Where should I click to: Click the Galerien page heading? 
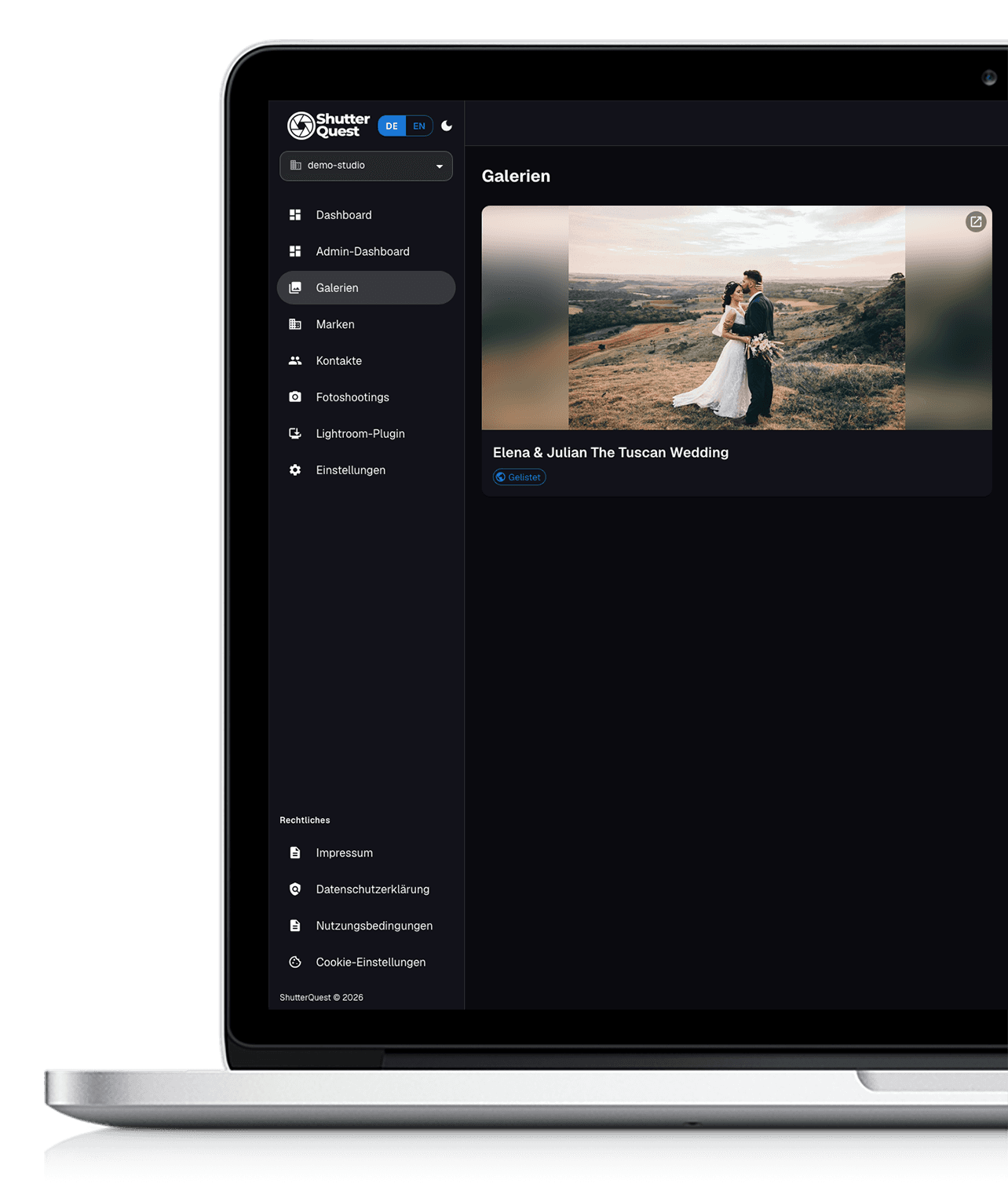516,176
